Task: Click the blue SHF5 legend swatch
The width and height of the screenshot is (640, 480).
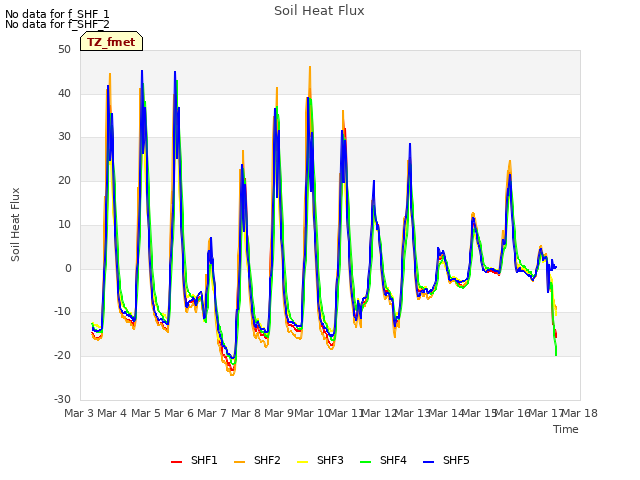Action: point(429,462)
